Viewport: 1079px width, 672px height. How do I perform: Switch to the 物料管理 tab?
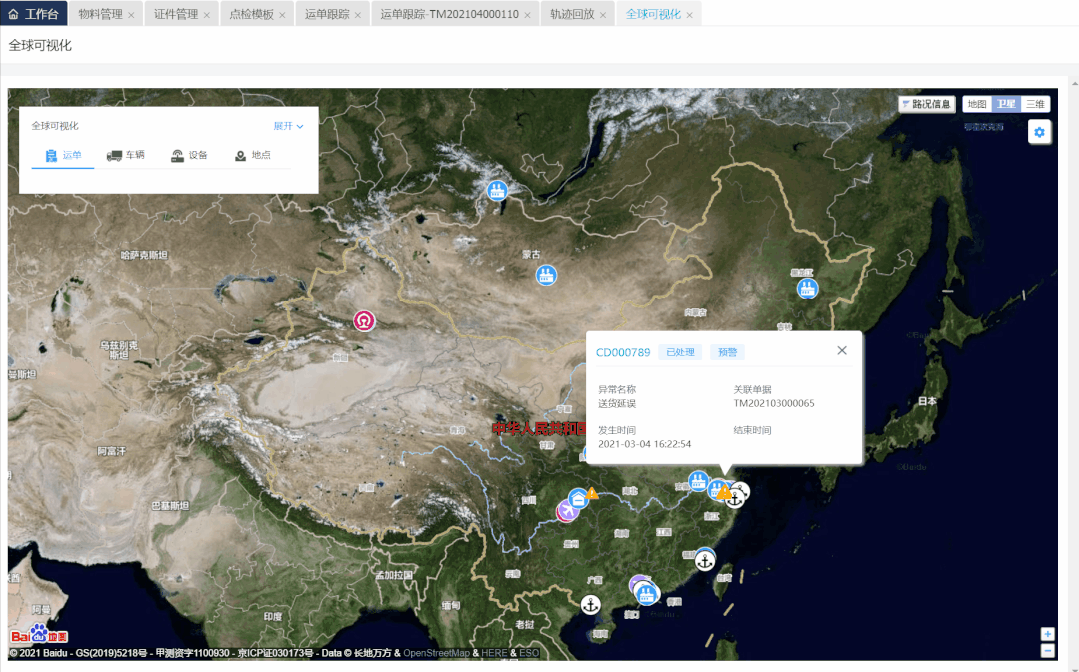point(100,15)
